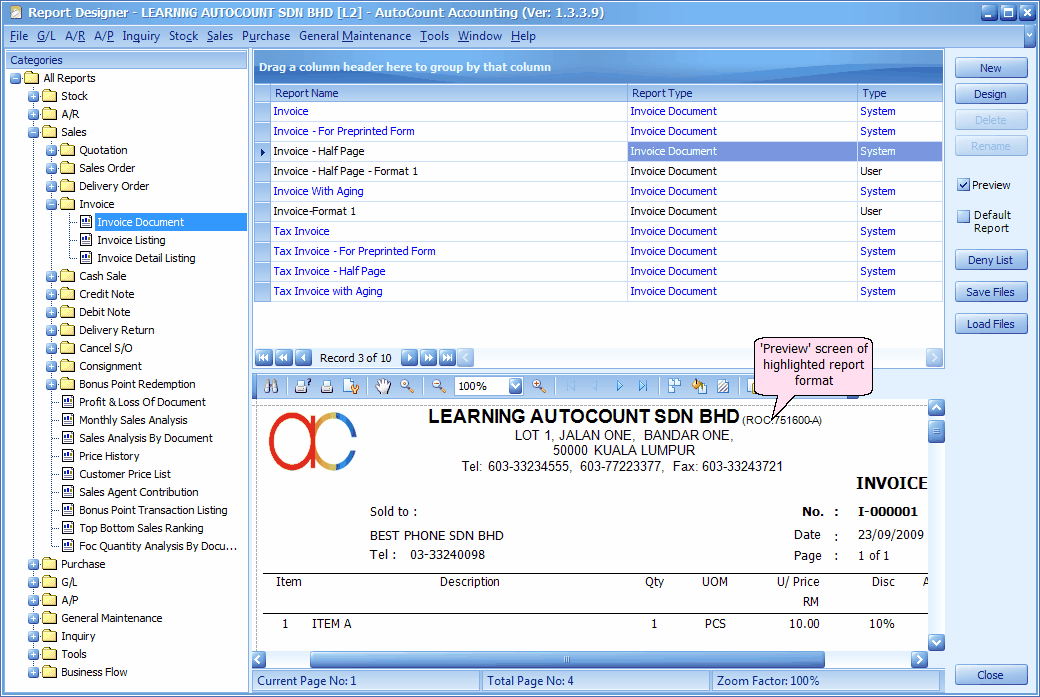Uncheck the Preview checkbox
Screen dimensions: 1040x697
[964, 185]
